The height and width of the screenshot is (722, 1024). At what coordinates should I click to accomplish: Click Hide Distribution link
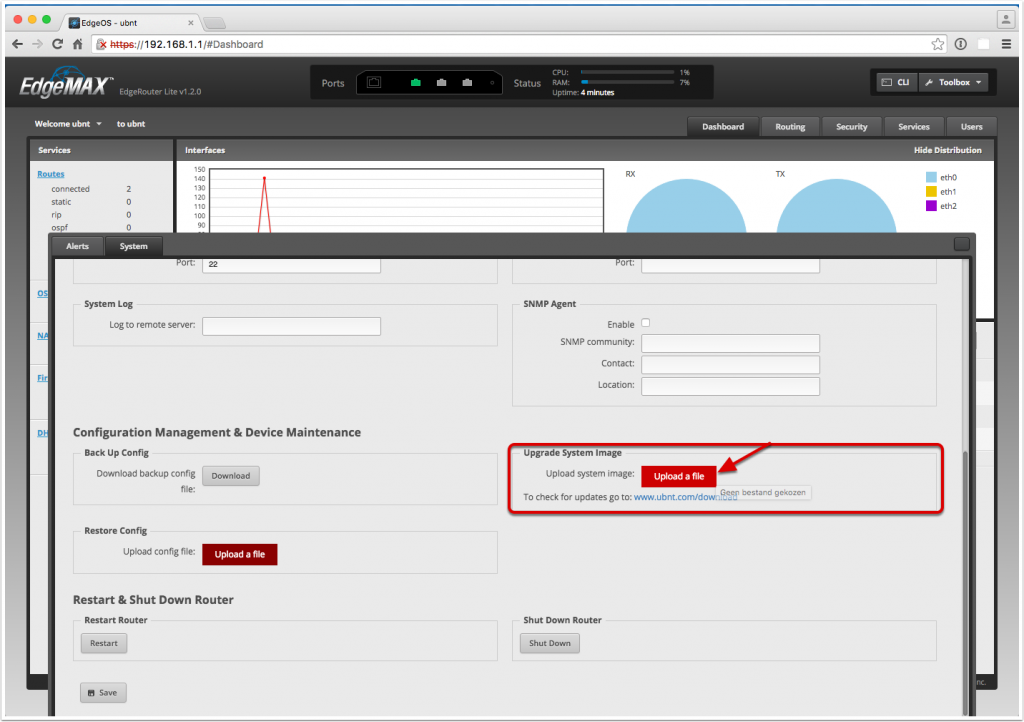(948, 150)
